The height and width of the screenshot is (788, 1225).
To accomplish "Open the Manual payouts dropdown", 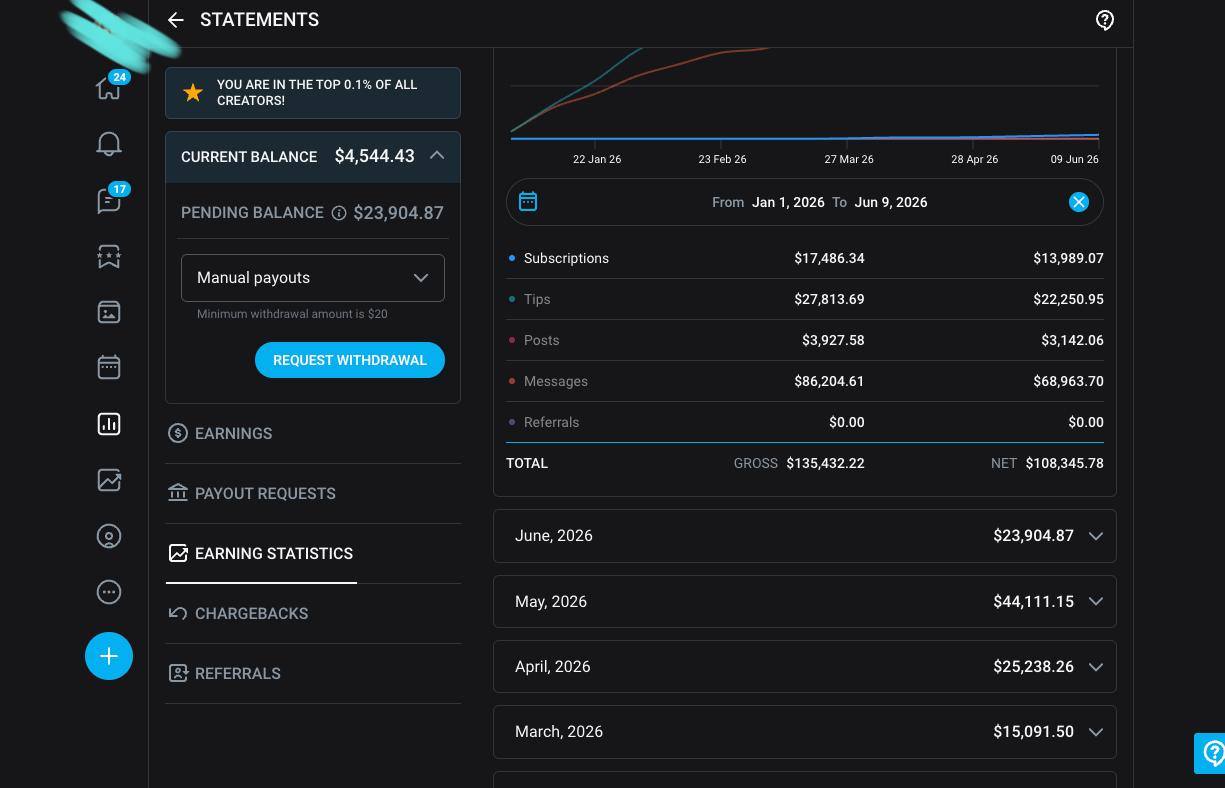I will pos(313,278).
